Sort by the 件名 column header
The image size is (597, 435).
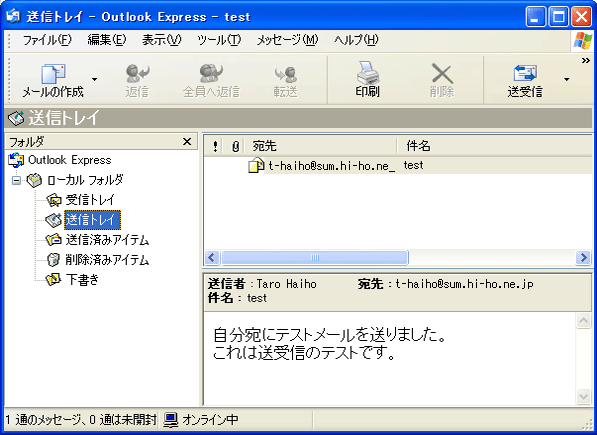point(495,146)
